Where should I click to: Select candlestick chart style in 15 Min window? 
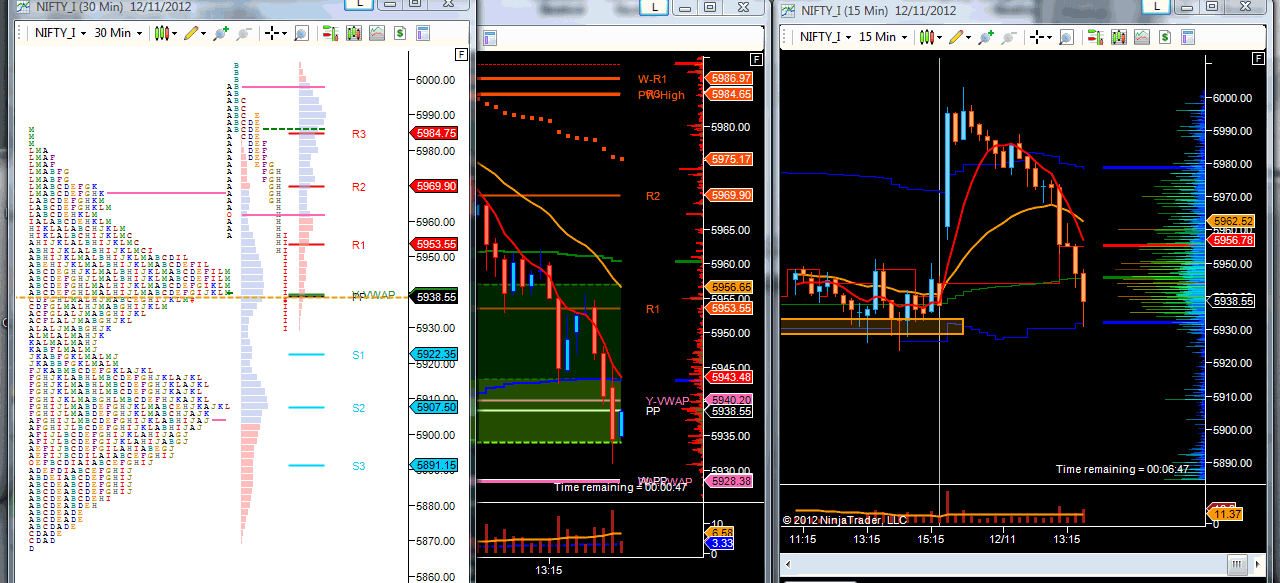coord(925,37)
